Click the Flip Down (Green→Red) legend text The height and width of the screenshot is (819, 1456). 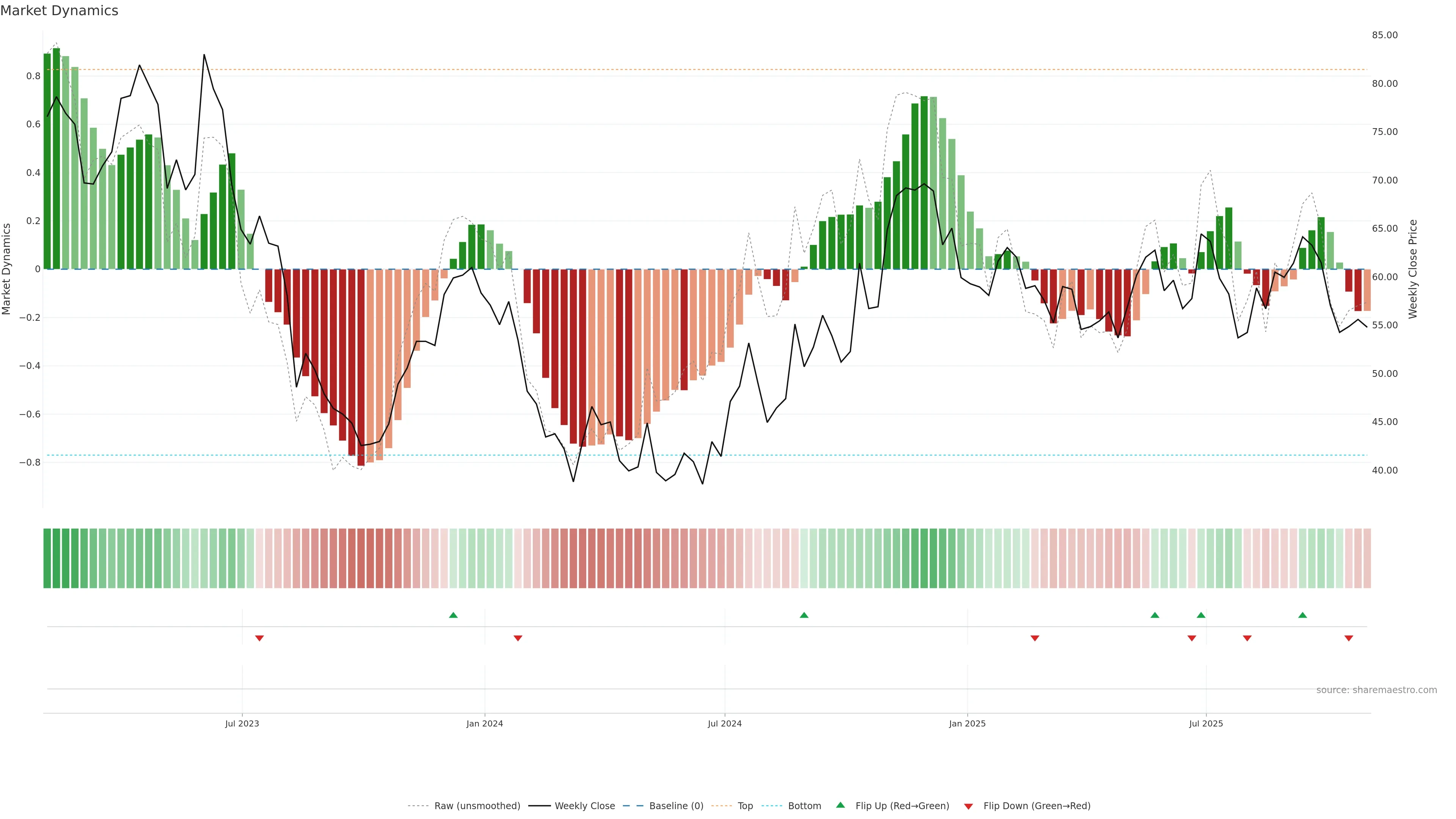coord(1037,806)
